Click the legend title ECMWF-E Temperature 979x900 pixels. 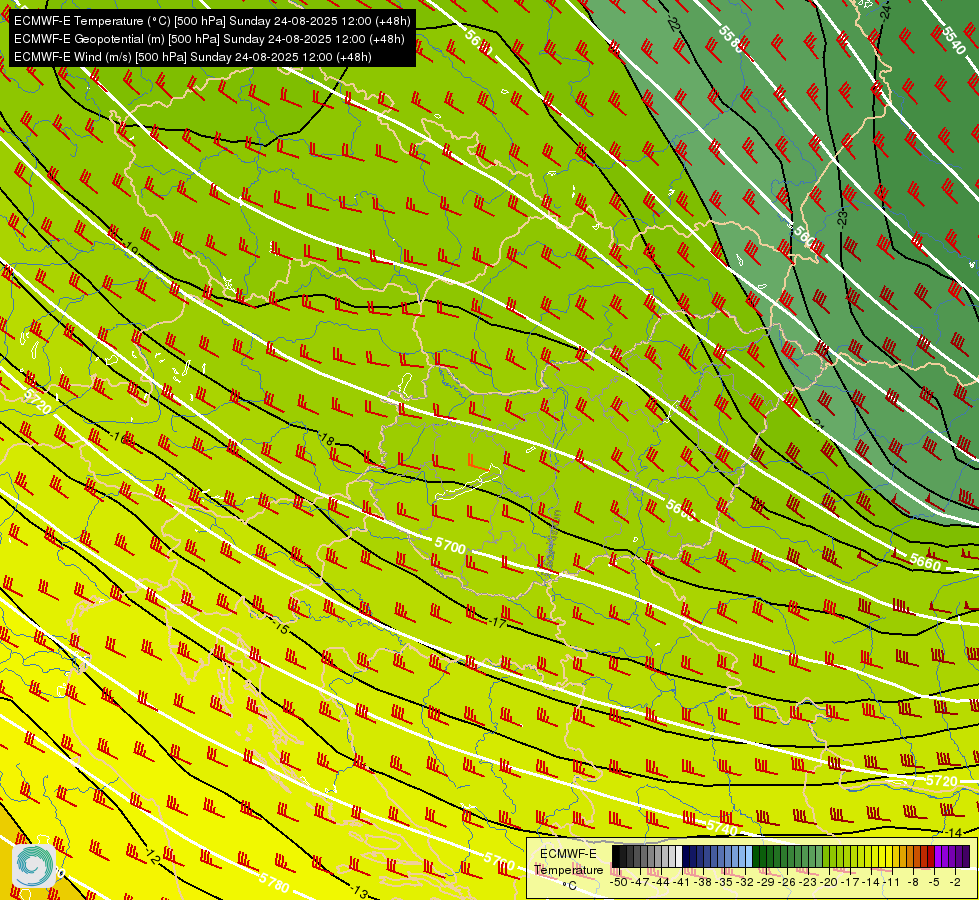pyautogui.click(x=568, y=862)
